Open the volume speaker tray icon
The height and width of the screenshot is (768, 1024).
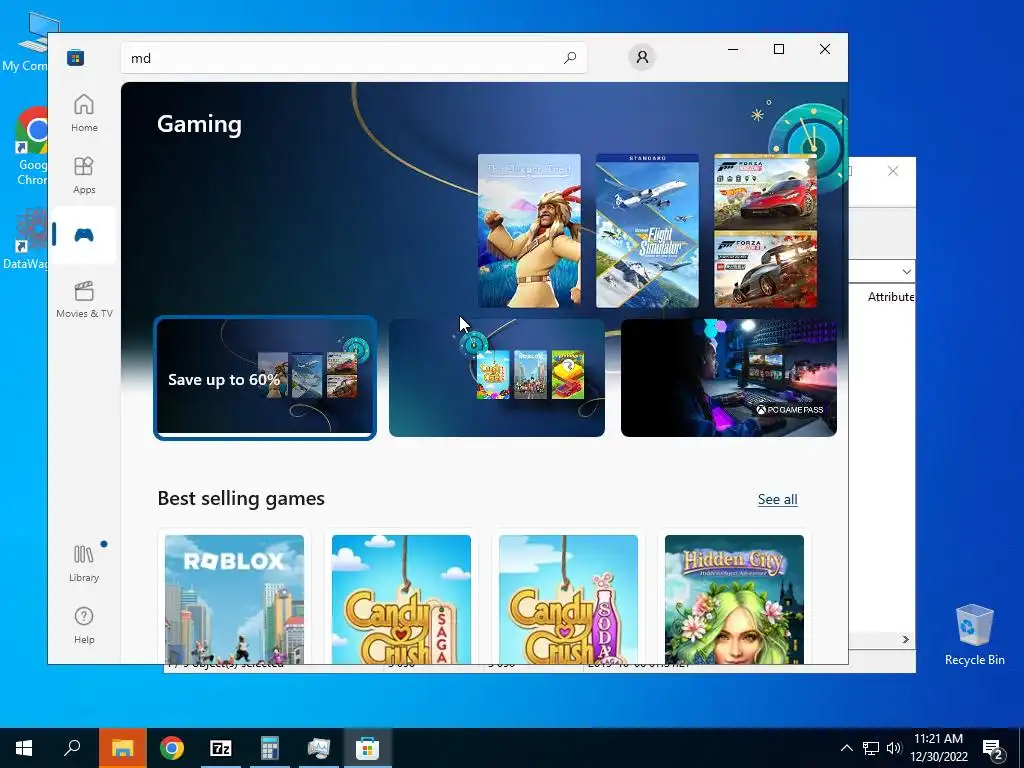pos(894,748)
